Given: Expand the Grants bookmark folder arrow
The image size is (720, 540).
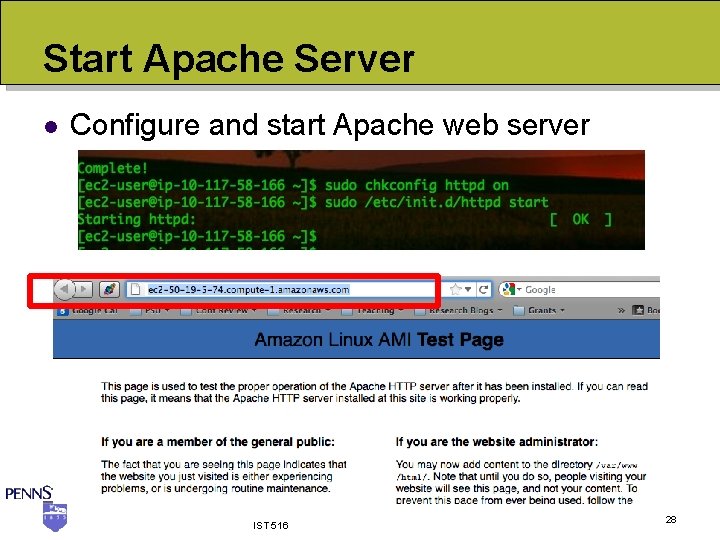Looking at the screenshot, I should tap(562, 311).
